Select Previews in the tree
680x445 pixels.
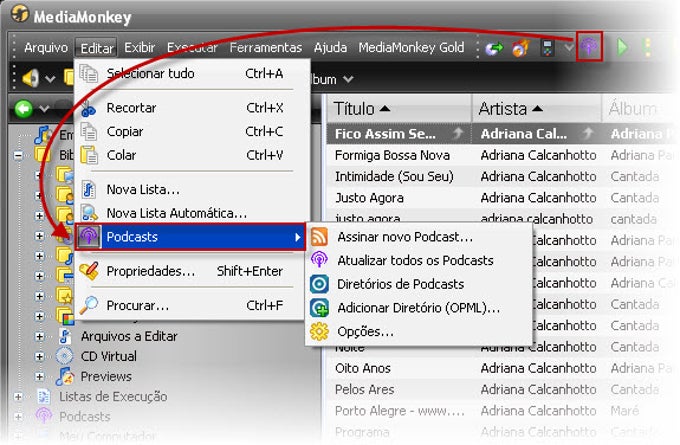[x=106, y=376]
